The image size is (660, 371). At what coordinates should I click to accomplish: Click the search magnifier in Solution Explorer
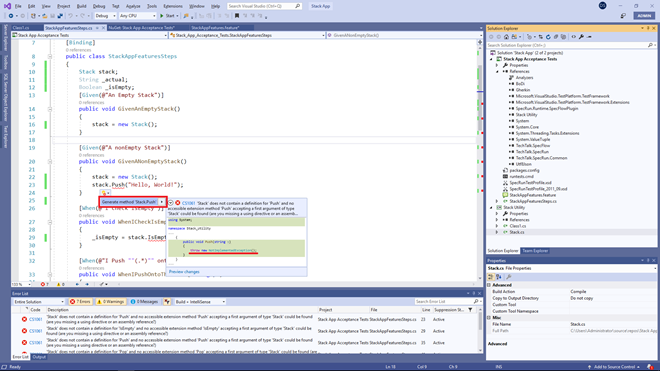tap(650, 45)
